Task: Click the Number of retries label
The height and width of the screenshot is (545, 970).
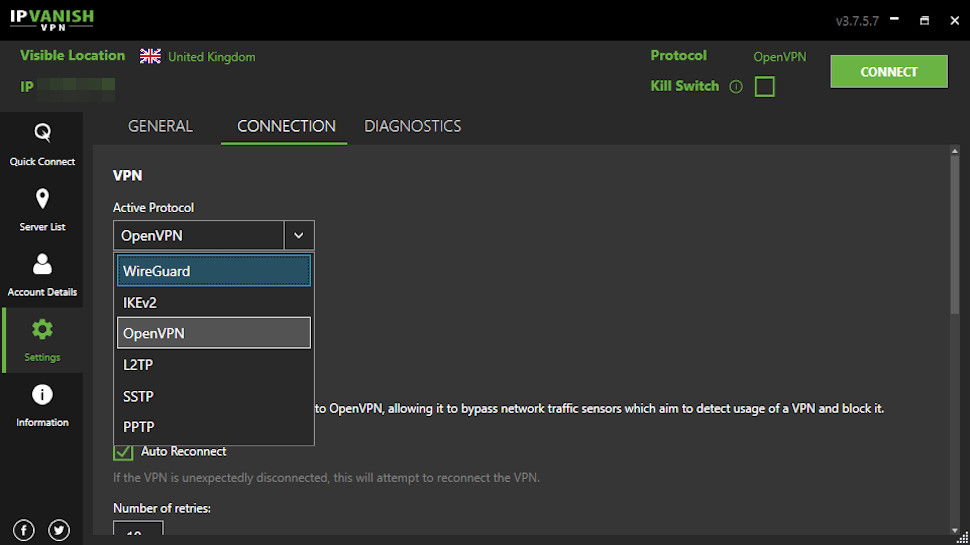Action: coord(162,509)
